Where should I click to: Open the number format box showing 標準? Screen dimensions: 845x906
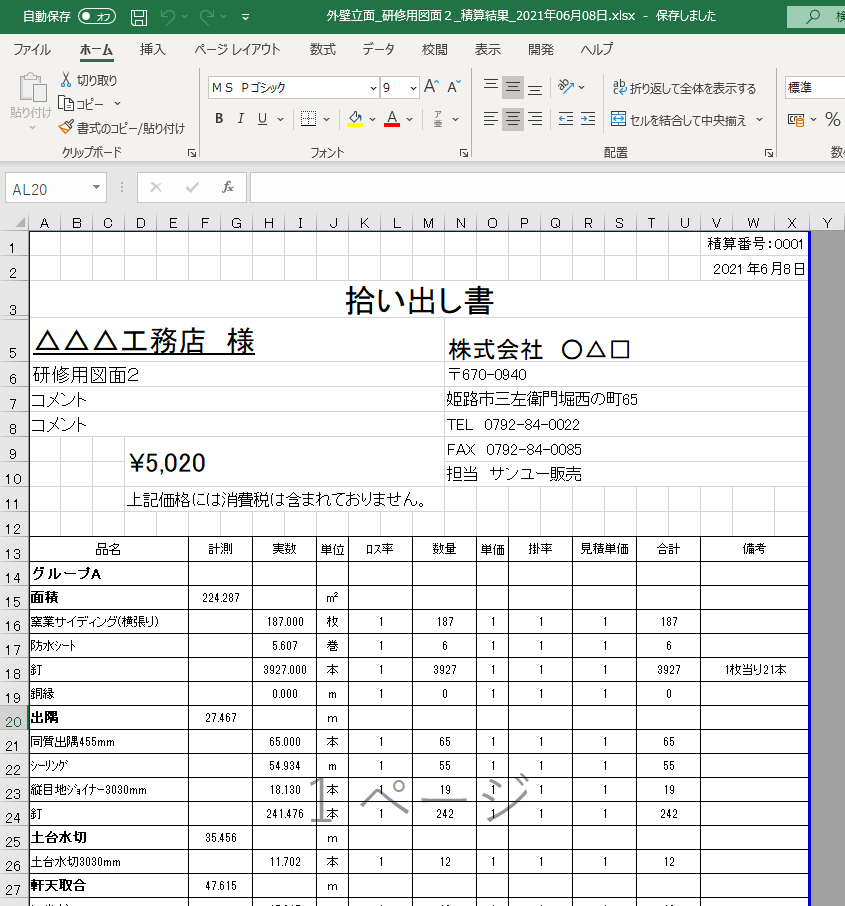[x=815, y=88]
